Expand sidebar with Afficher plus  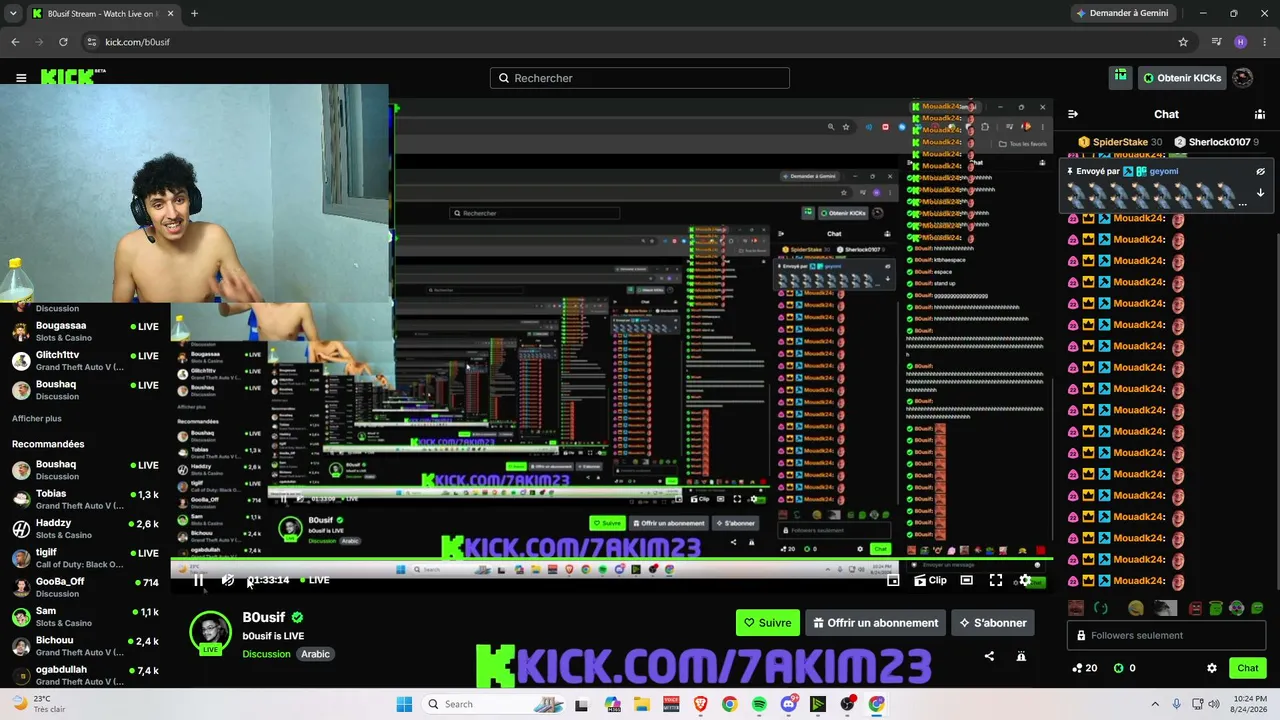click(37, 418)
